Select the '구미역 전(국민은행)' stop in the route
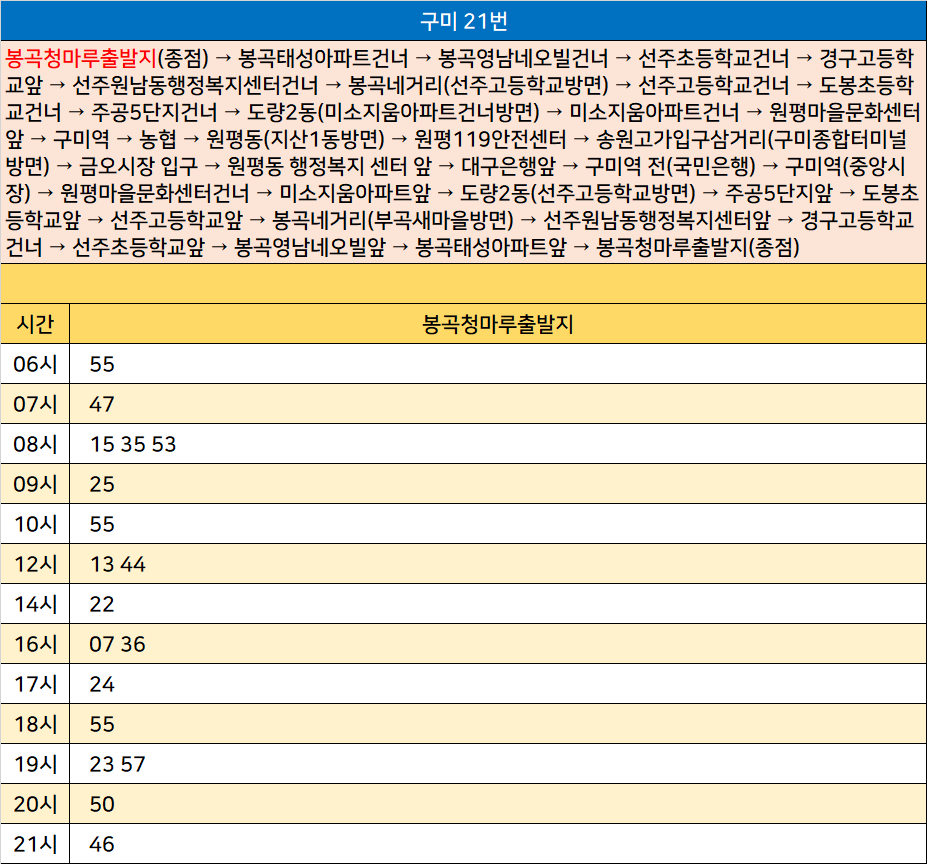The width and height of the screenshot is (927, 864). tap(670, 166)
